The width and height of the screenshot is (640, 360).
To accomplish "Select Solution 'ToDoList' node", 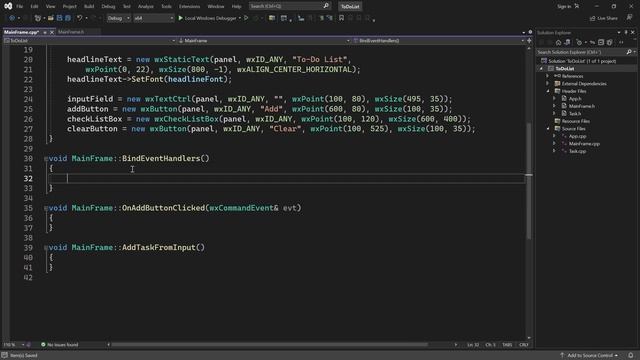I will coord(578,61).
